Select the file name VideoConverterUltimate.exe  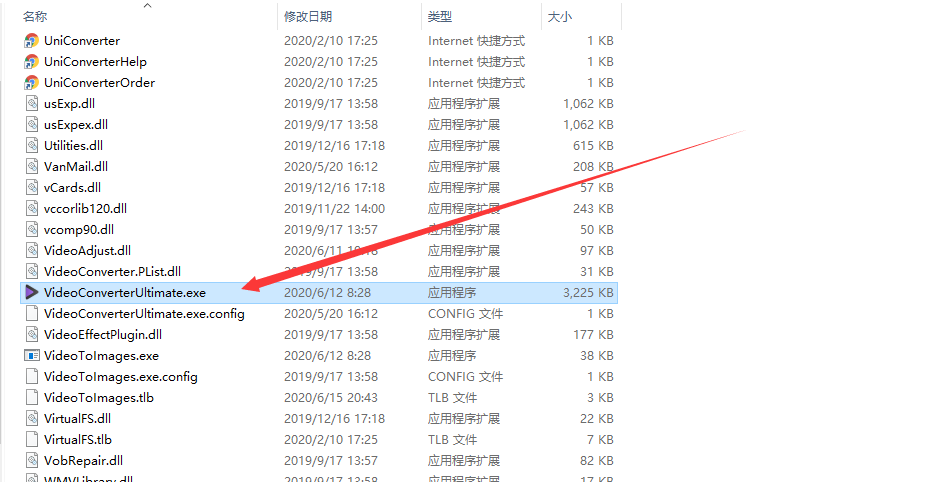pyautogui.click(x=125, y=293)
